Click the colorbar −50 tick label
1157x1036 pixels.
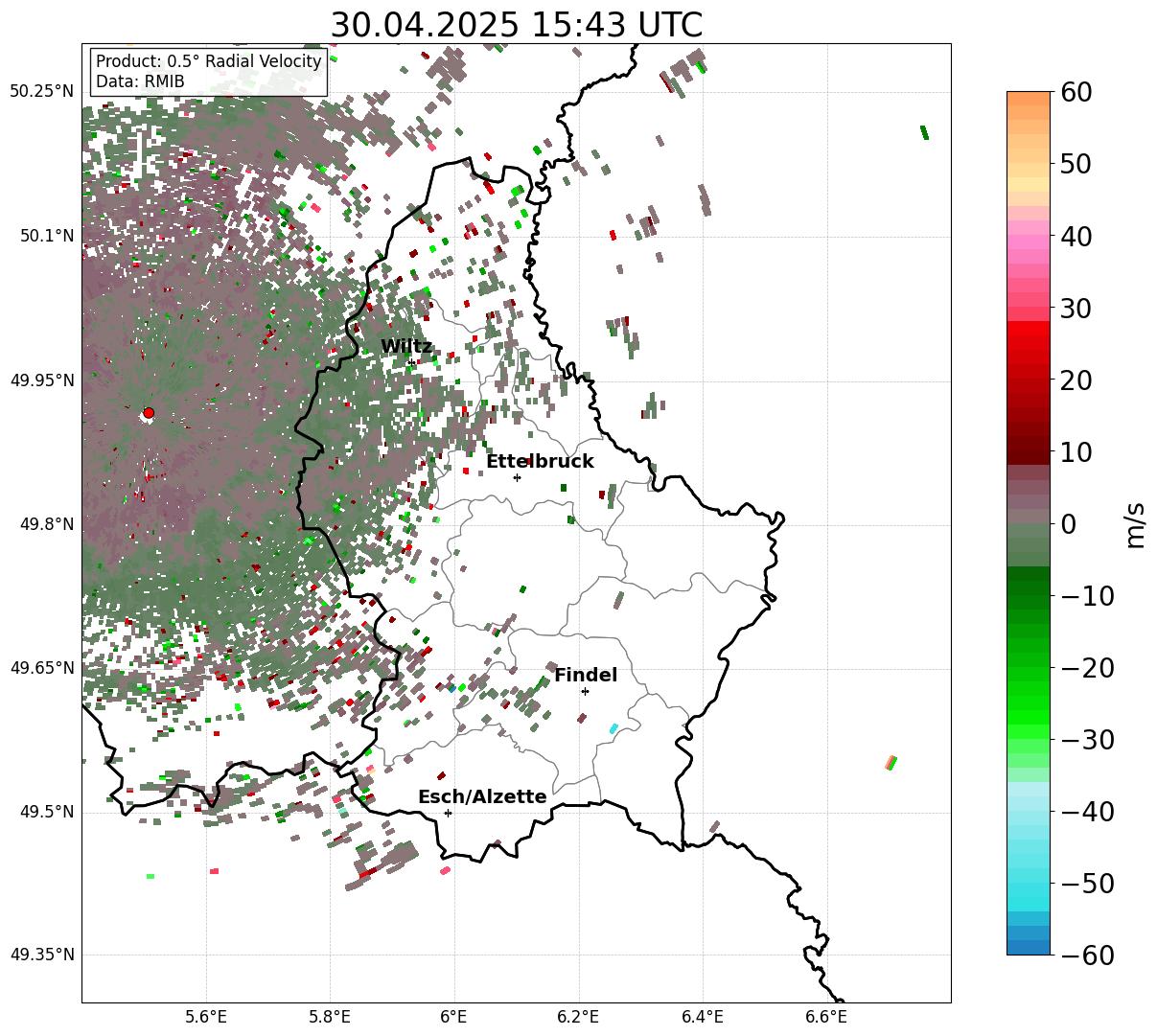[x=1087, y=884]
